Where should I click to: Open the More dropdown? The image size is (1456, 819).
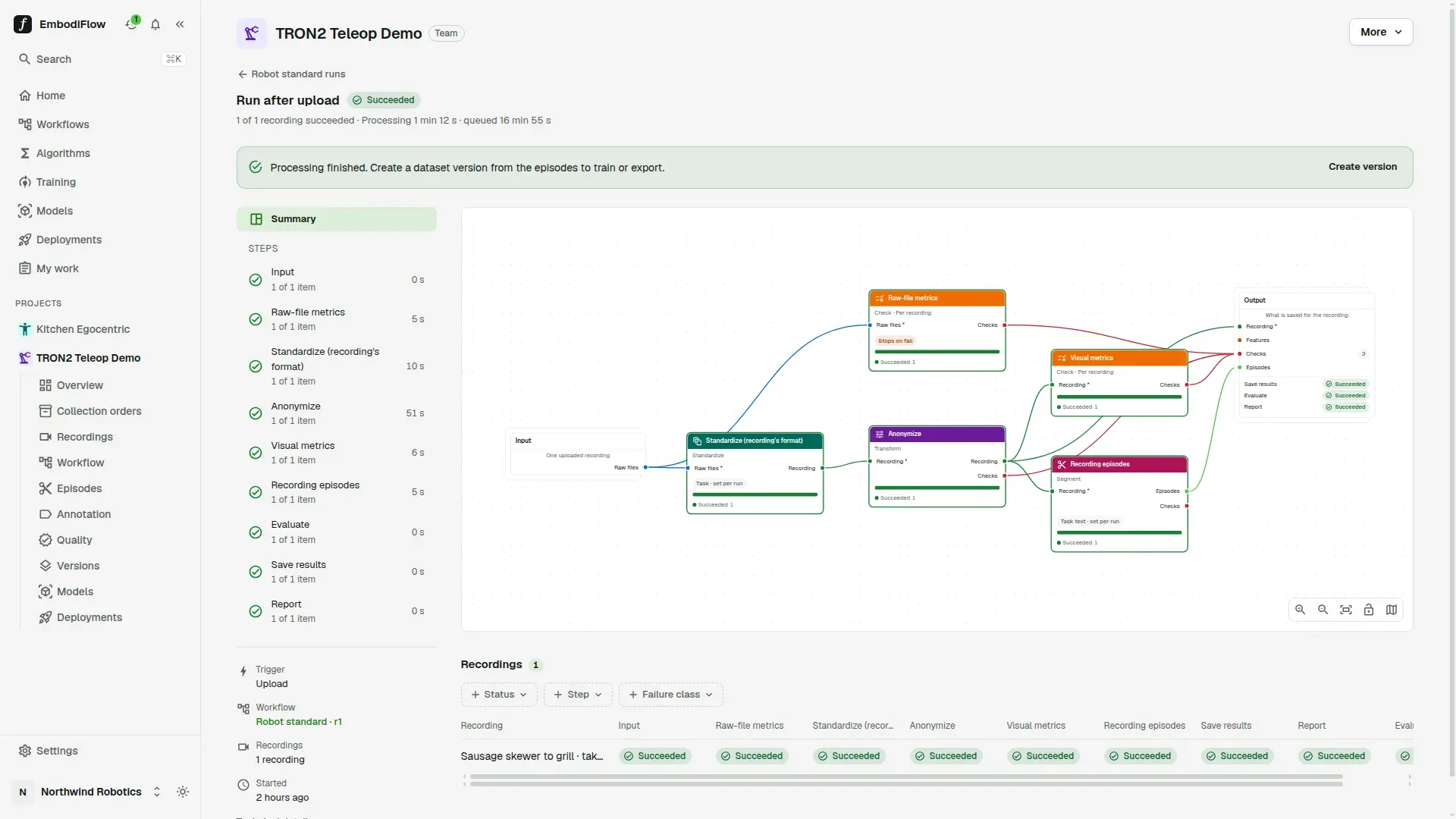1381,32
